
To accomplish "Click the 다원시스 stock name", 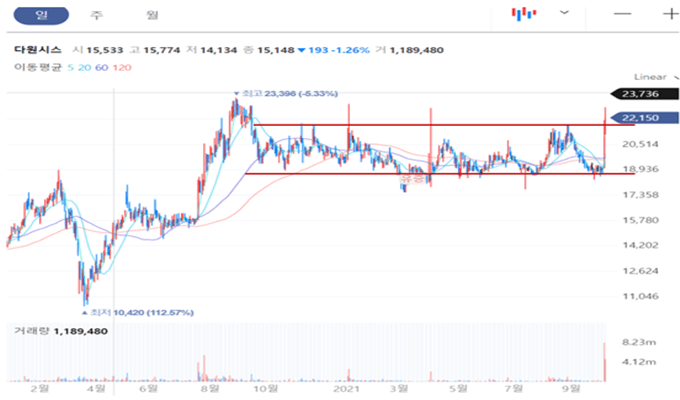I will (x=38, y=50).
